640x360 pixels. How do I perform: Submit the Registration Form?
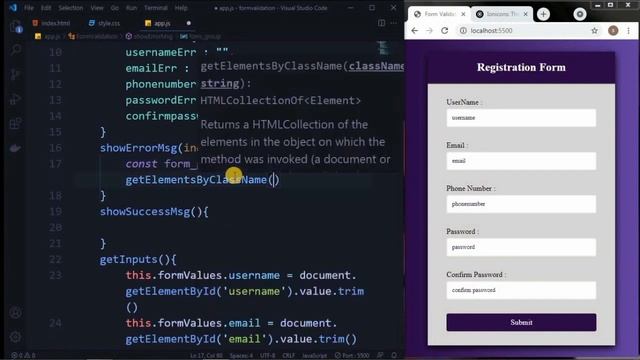(521, 322)
